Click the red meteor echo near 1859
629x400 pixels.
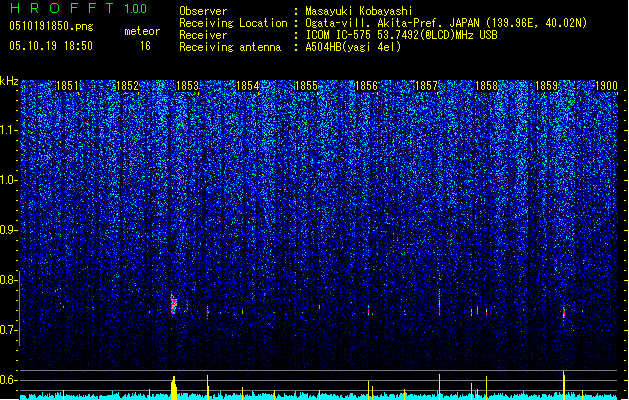pos(564,313)
